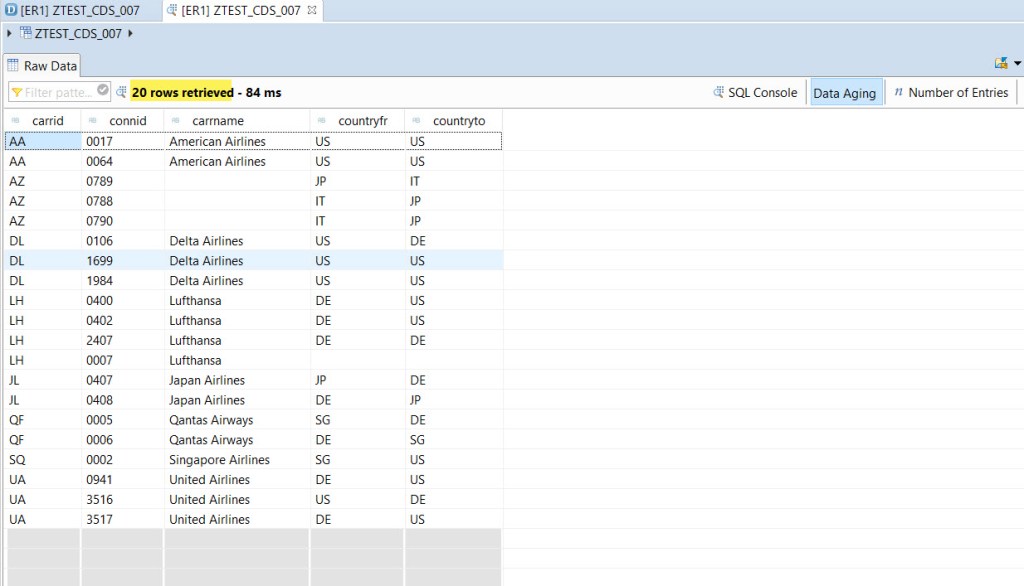Open the SQL Console
The height and width of the screenshot is (586, 1024).
point(762,93)
